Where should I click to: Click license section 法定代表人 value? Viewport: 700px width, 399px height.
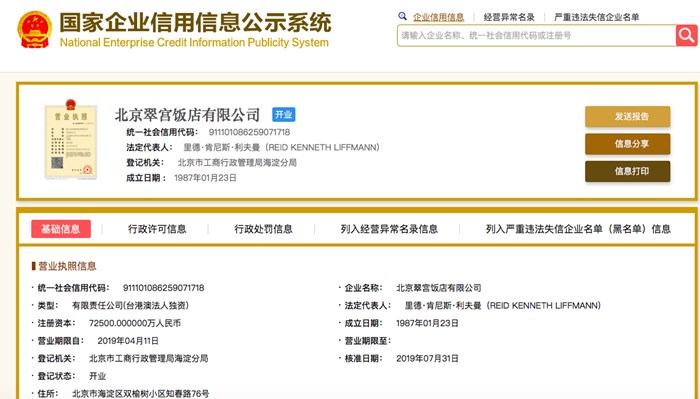pos(503,305)
